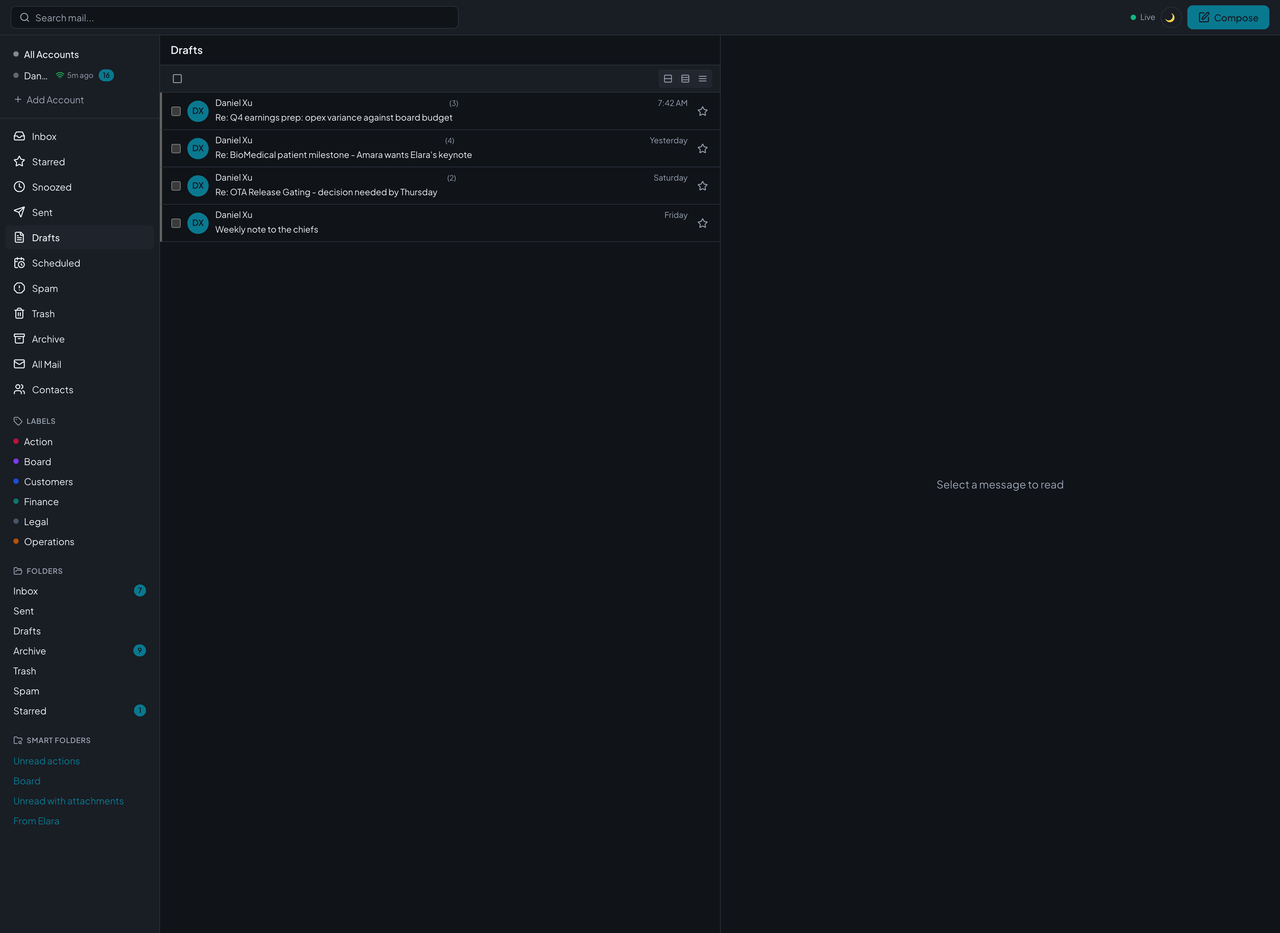1280x933 pixels.
Task: Open the OTA Release Gating draft
Action: [x=440, y=186]
